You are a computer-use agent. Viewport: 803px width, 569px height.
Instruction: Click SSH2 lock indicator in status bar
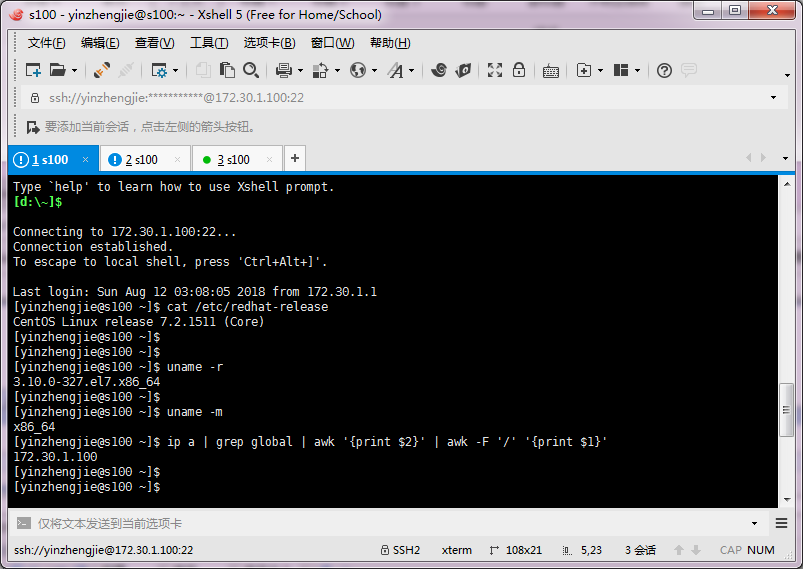tap(400, 550)
